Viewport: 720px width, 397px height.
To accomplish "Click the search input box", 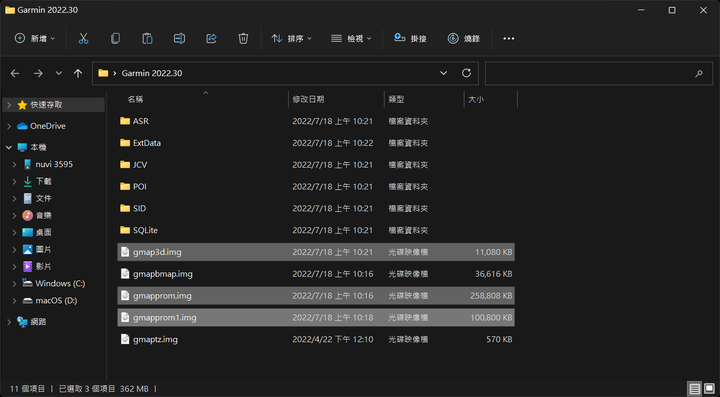I will coord(600,73).
